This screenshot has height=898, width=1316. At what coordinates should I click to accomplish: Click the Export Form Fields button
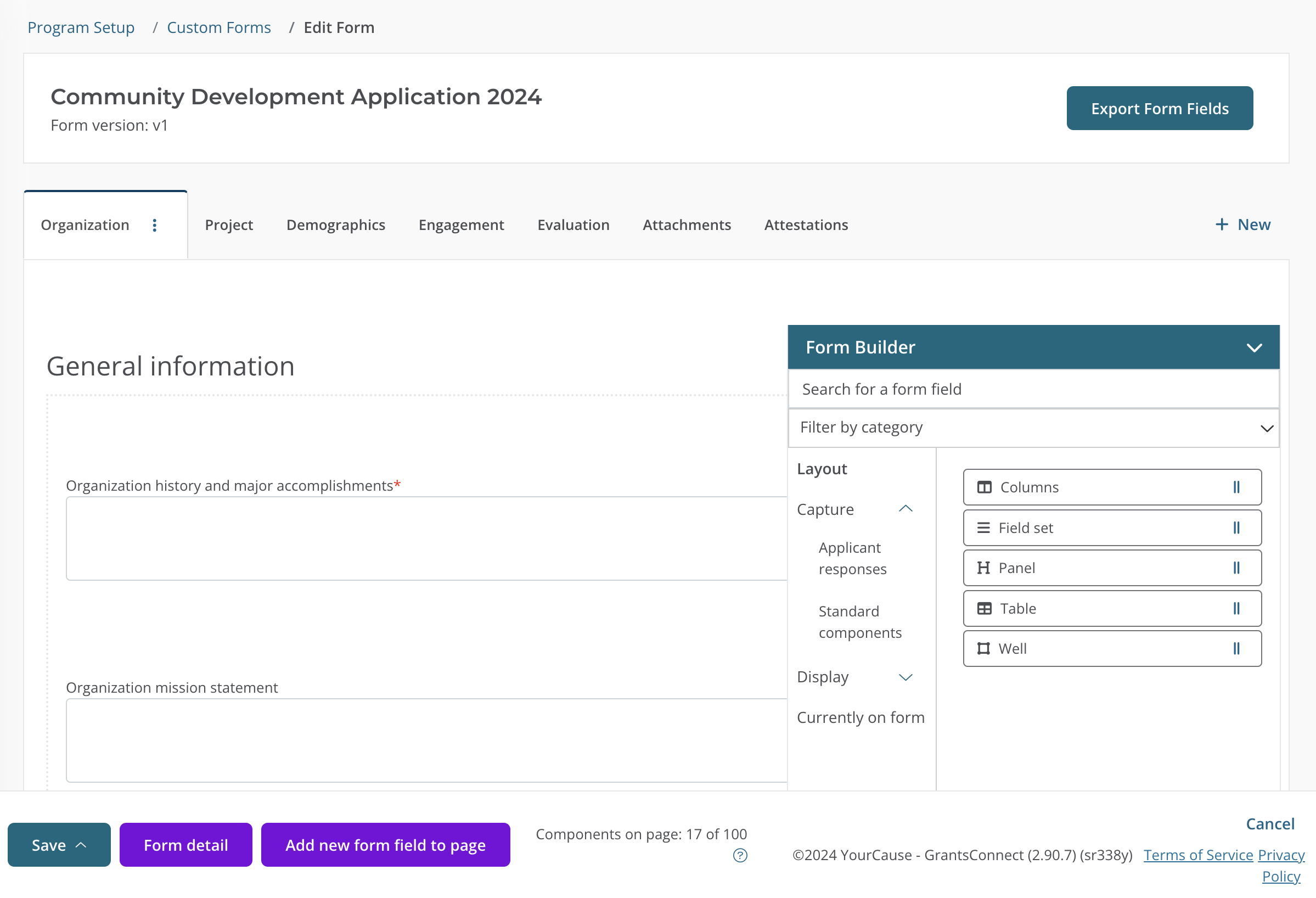coord(1159,108)
